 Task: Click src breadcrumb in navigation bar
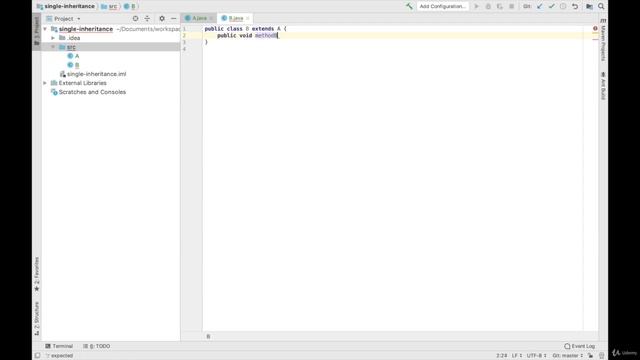pyautogui.click(x=109, y=6)
